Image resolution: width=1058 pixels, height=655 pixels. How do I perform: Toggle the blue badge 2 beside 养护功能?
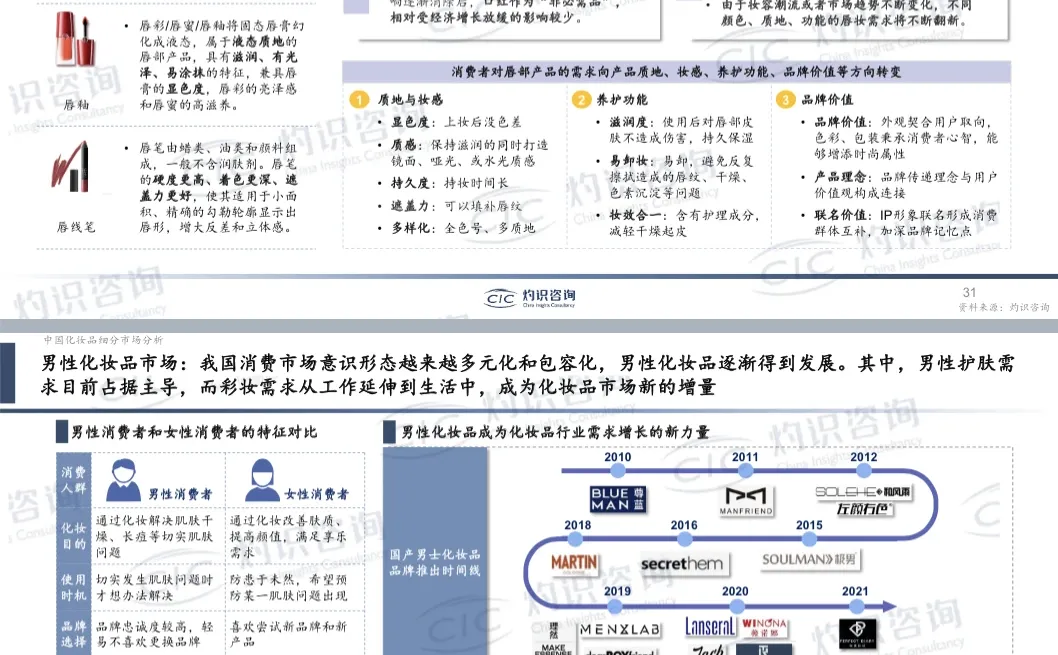581,99
